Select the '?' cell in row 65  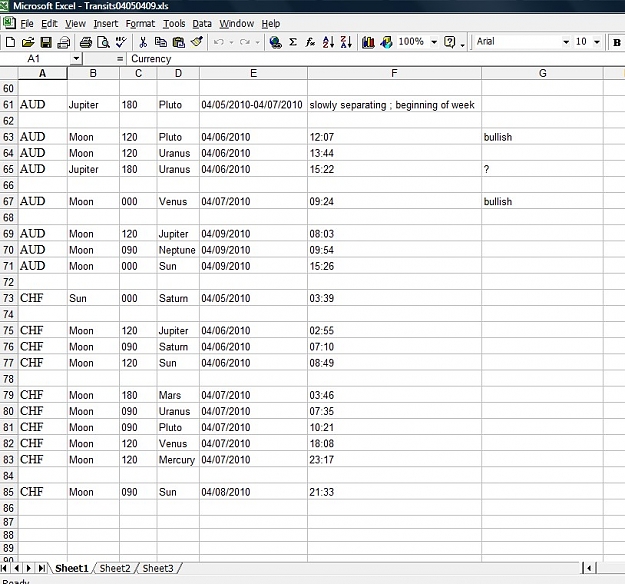pos(542,169)
